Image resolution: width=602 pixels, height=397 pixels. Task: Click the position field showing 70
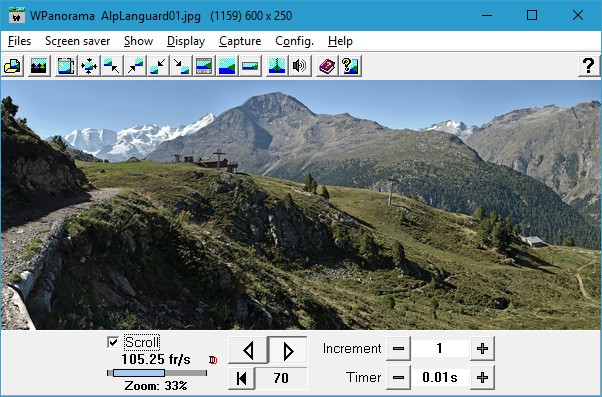point(281,378)
